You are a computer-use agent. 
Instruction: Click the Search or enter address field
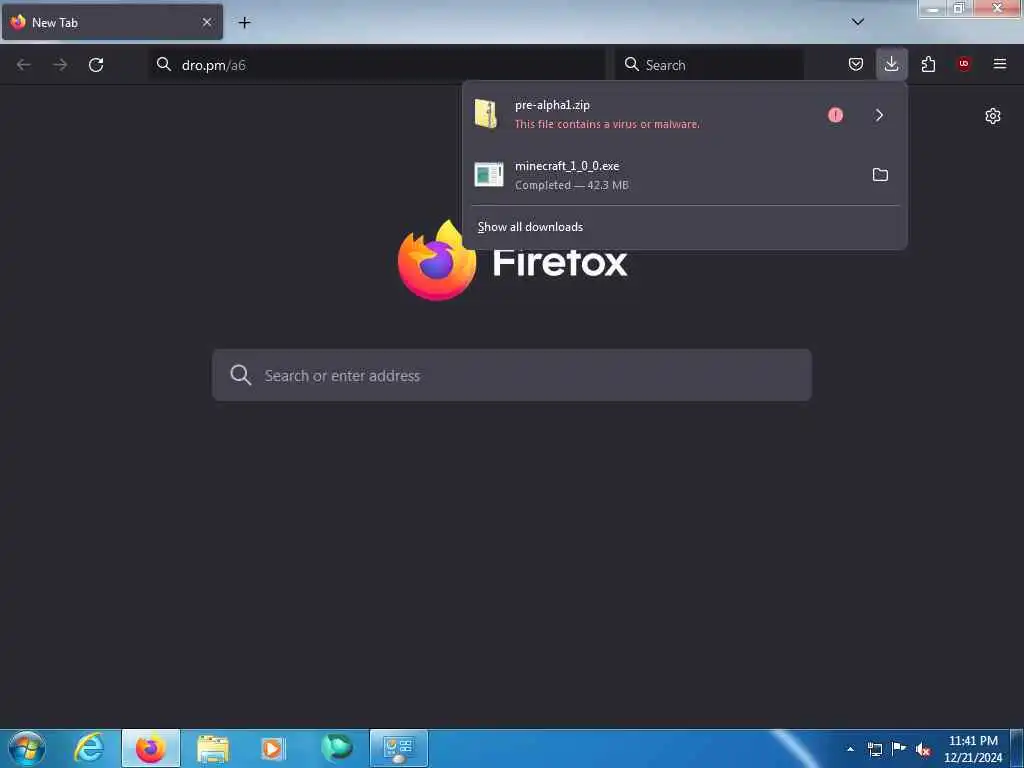coord(512,375)
